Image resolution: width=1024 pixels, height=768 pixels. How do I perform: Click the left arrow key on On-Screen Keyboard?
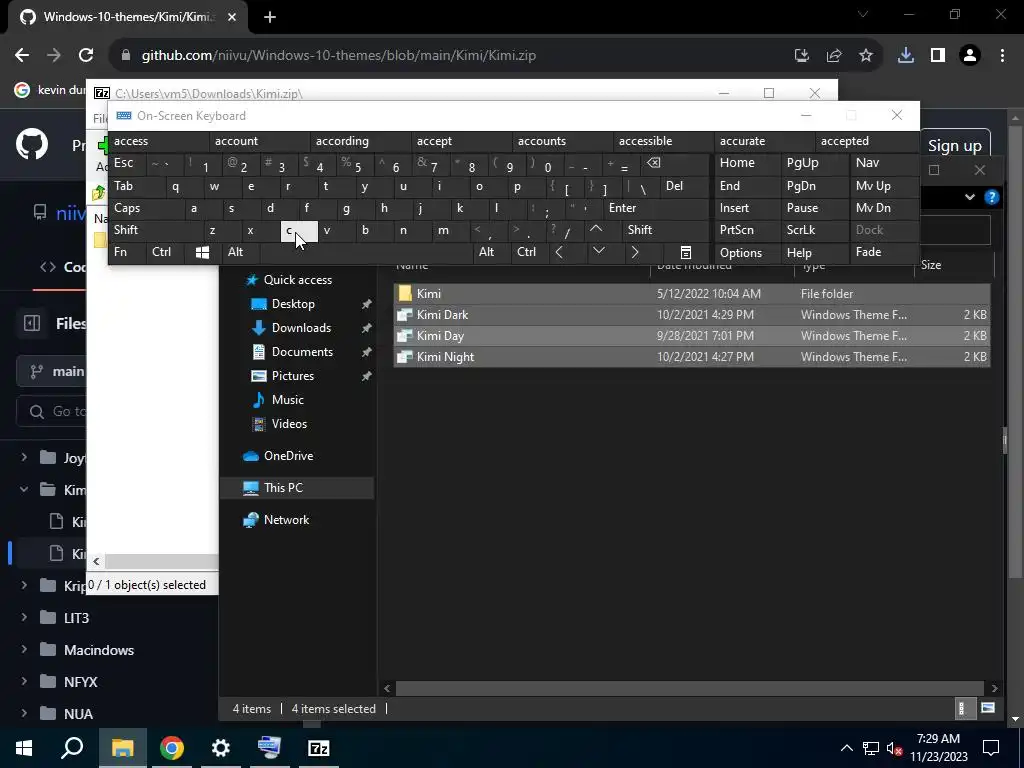[x=559, y=252]
